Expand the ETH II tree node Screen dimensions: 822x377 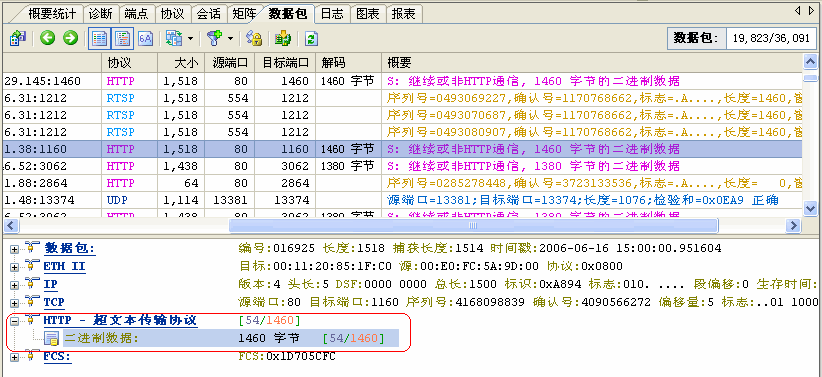(x=15, y=267)
